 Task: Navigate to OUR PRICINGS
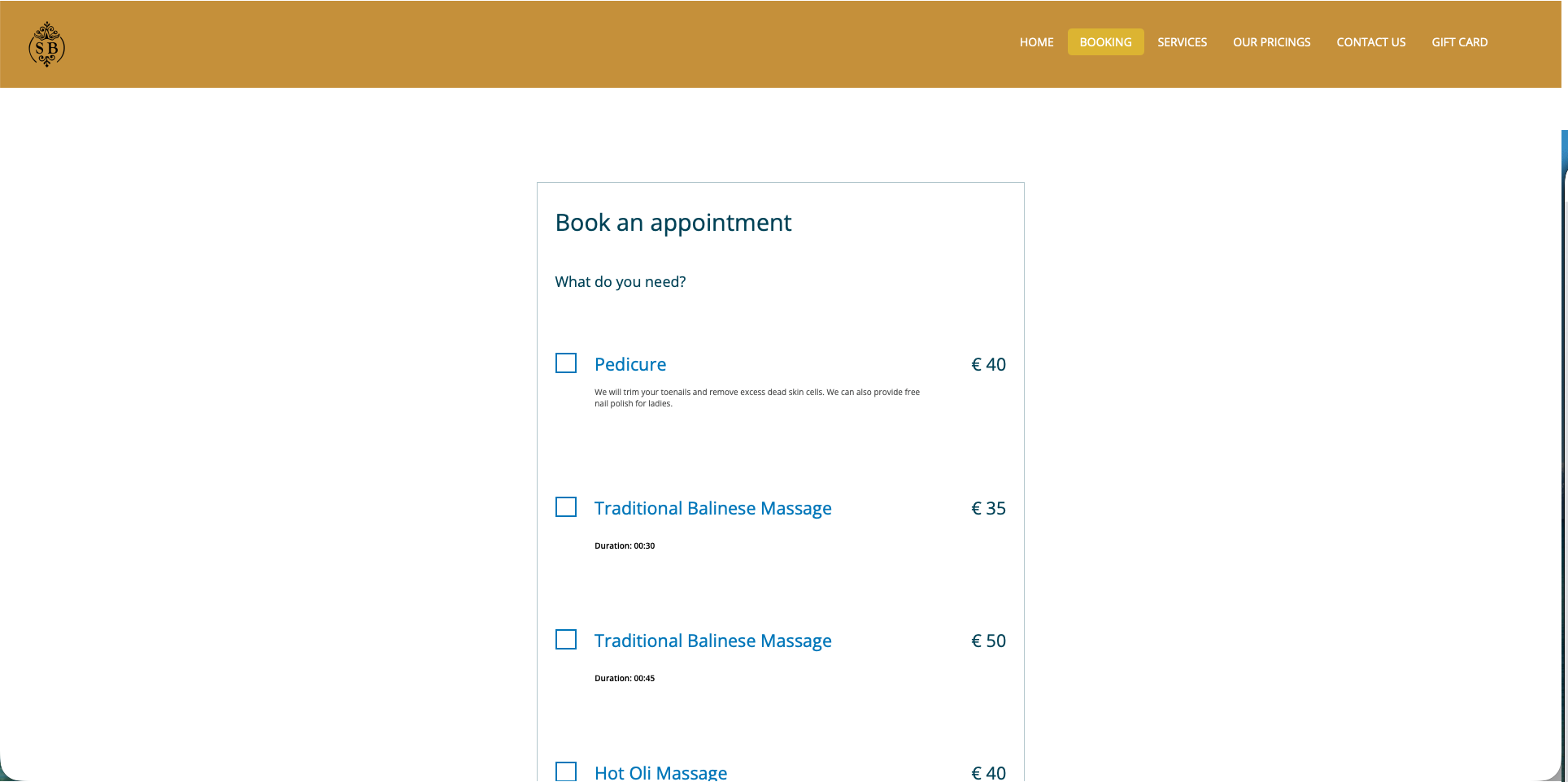coord(1271,42)
